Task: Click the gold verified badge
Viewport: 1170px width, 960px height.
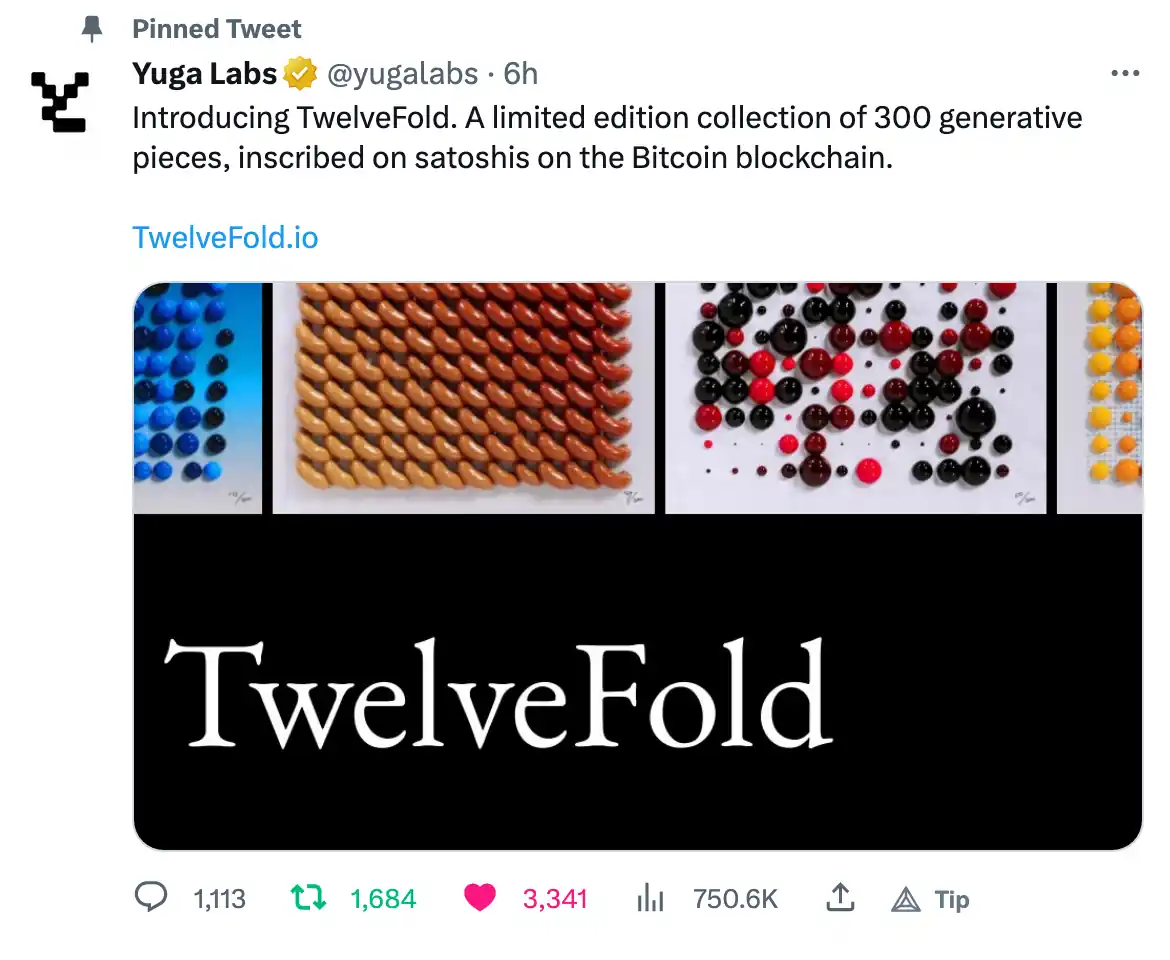Action: coord(300,74)
